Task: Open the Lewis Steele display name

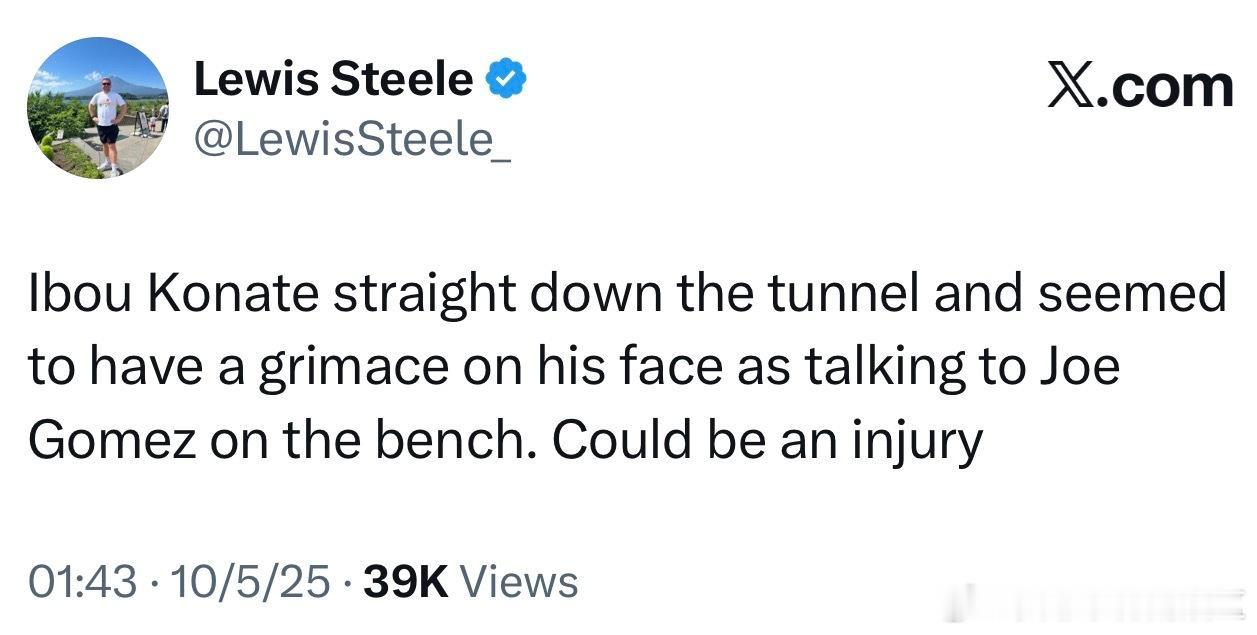Action: [333, 79]
